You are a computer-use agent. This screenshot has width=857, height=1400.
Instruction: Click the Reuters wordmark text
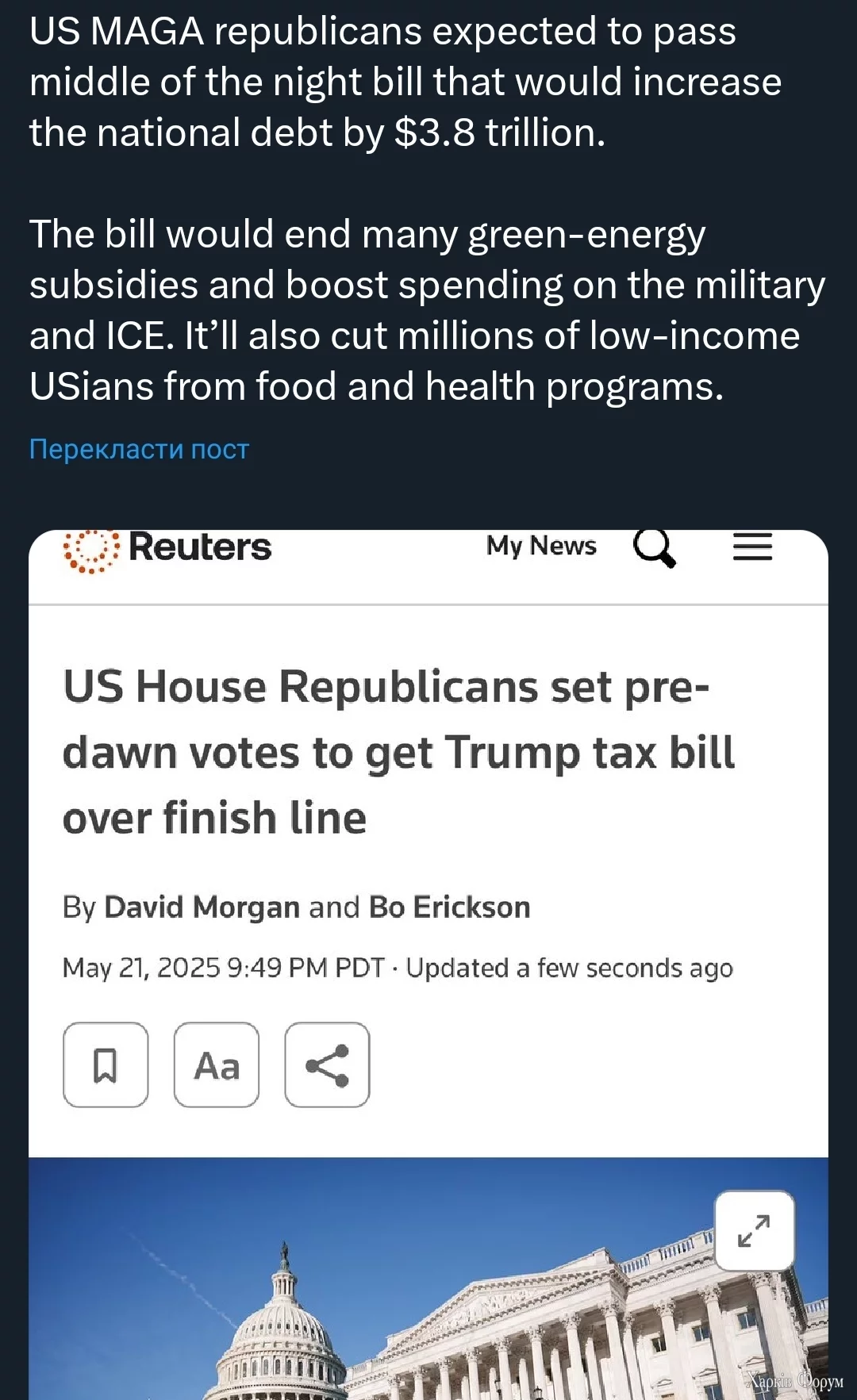(200, 547)
